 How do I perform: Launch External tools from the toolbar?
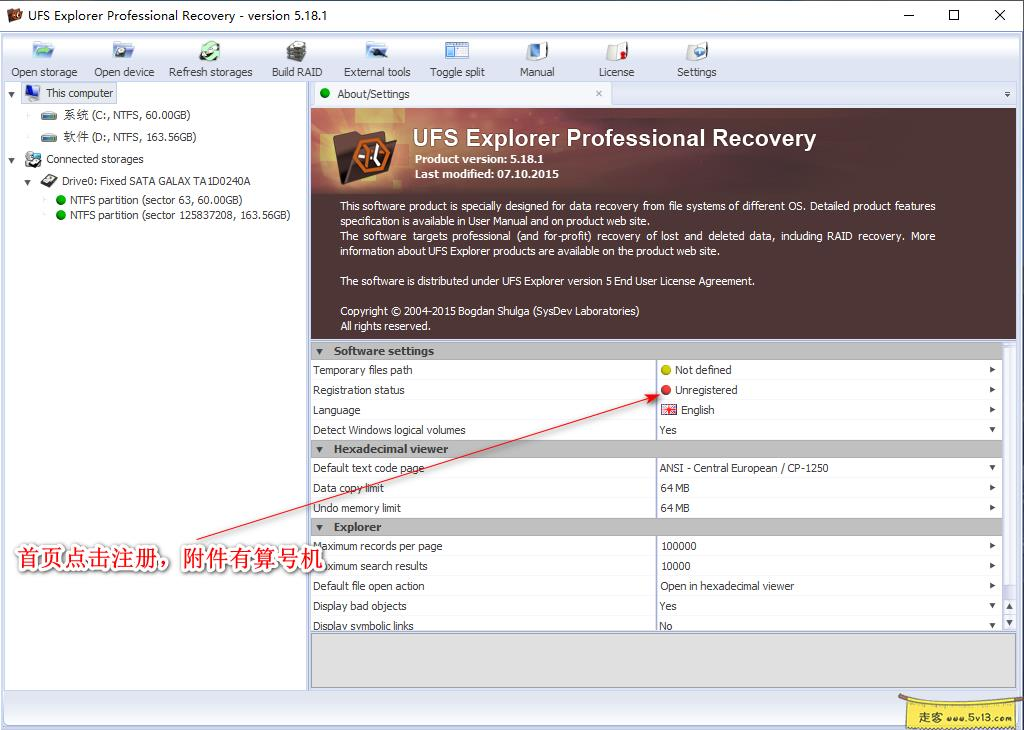click(377, 55)
